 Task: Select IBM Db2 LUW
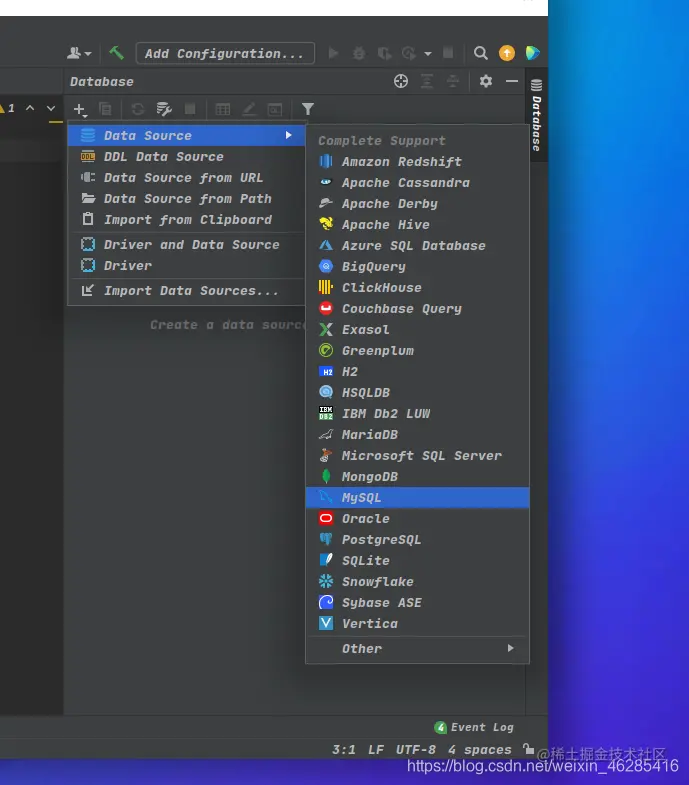[417, 414]
